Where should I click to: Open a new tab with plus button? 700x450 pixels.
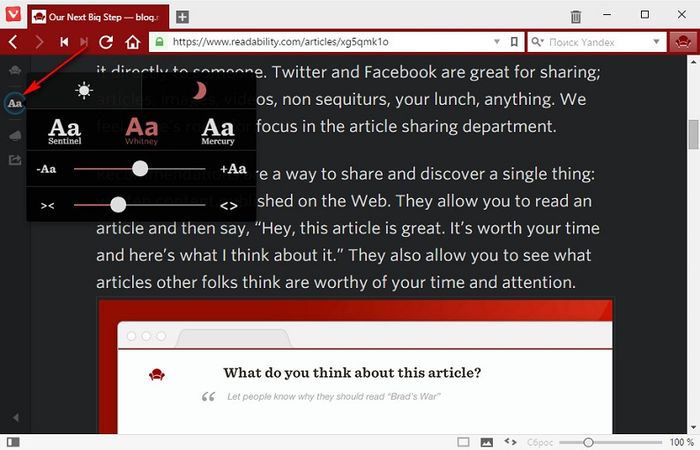pyautogui.click(x=183, y=17)
